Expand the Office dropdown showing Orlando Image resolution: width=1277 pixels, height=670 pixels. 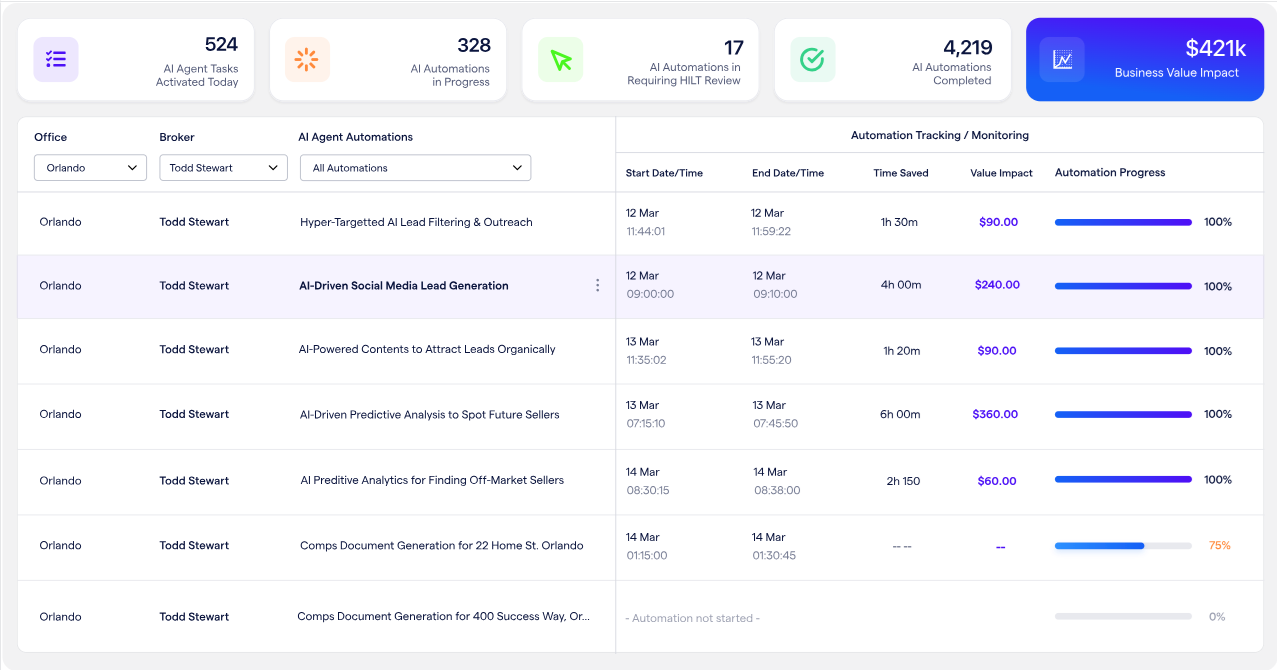90,168
